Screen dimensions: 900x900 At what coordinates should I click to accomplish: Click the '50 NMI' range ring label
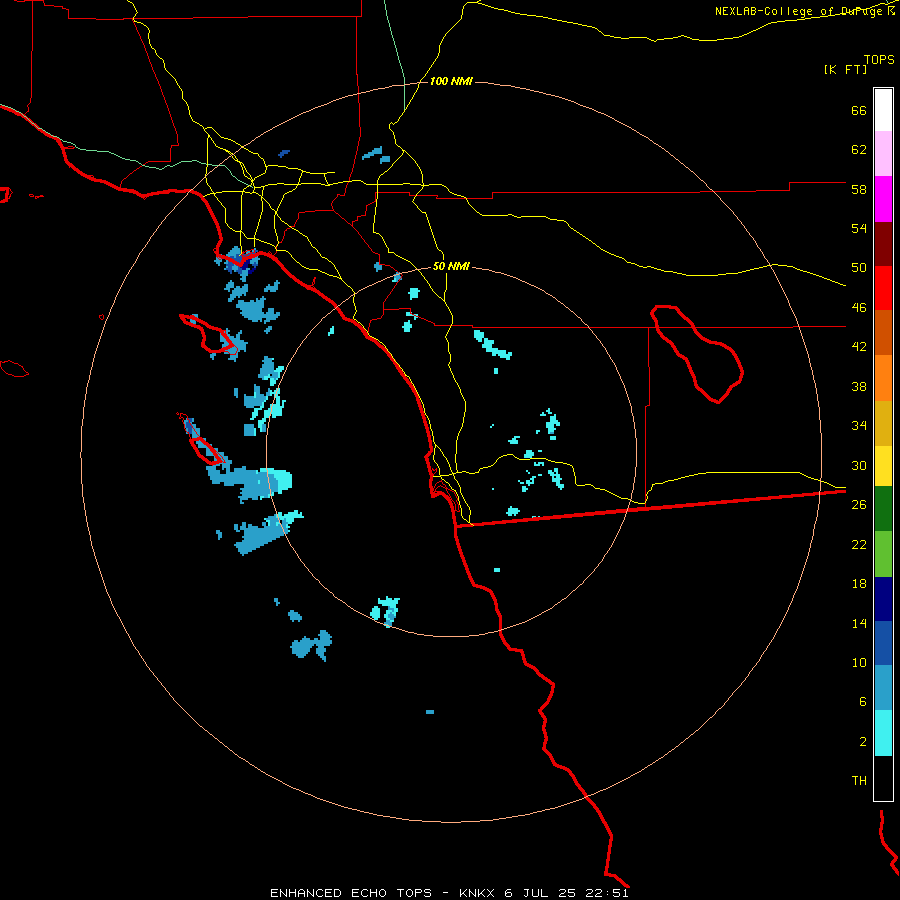click(x=451, y=266)
